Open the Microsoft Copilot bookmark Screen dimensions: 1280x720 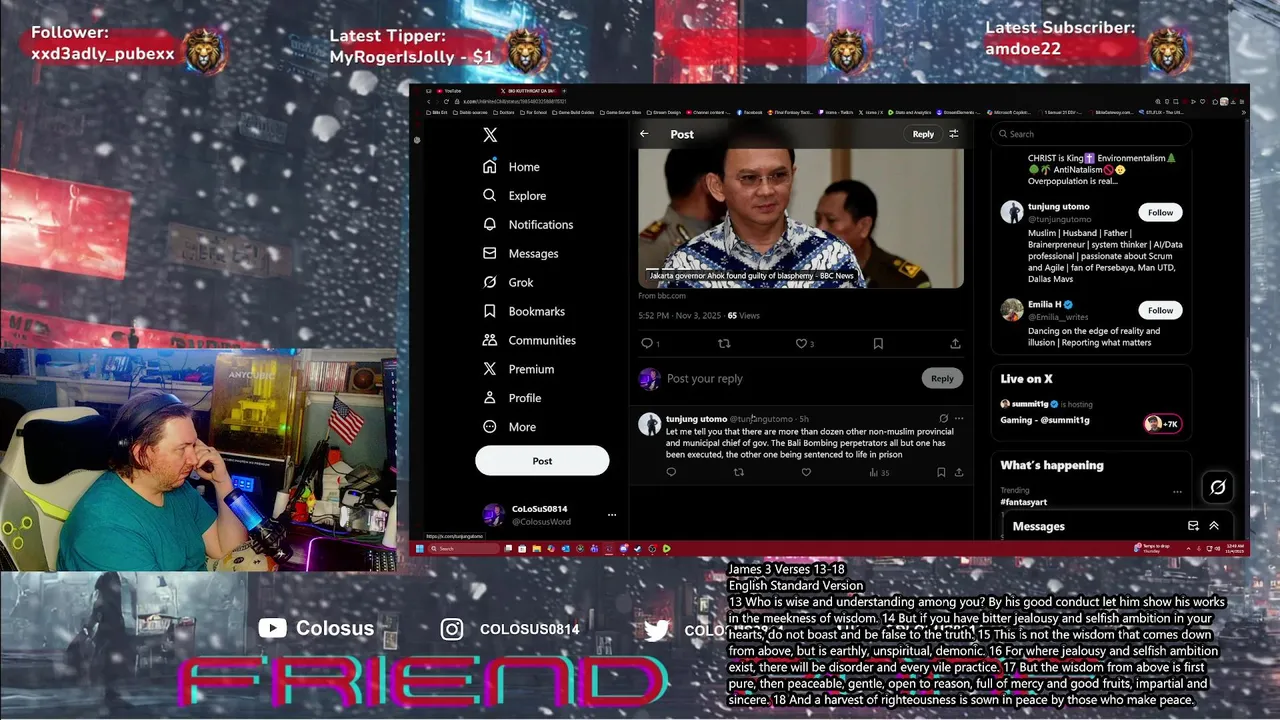pyautogui.click(x=1009, y=113)
